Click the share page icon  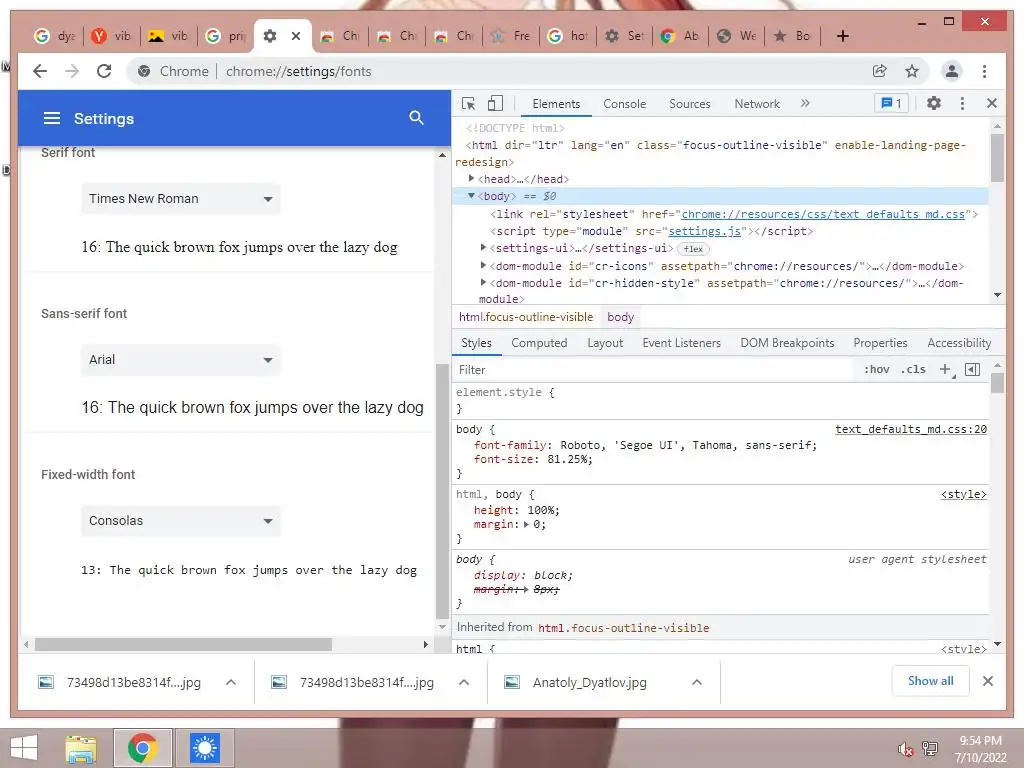click(880, 71)
